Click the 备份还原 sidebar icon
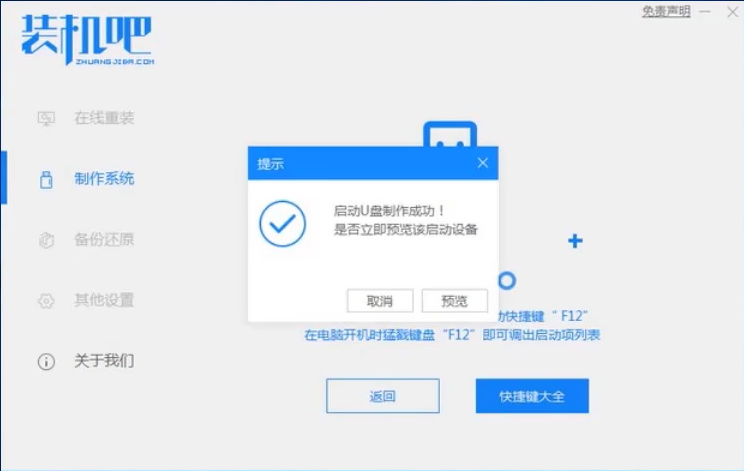The width and height of the screenshot is (744, 471). tap(46, 240)
